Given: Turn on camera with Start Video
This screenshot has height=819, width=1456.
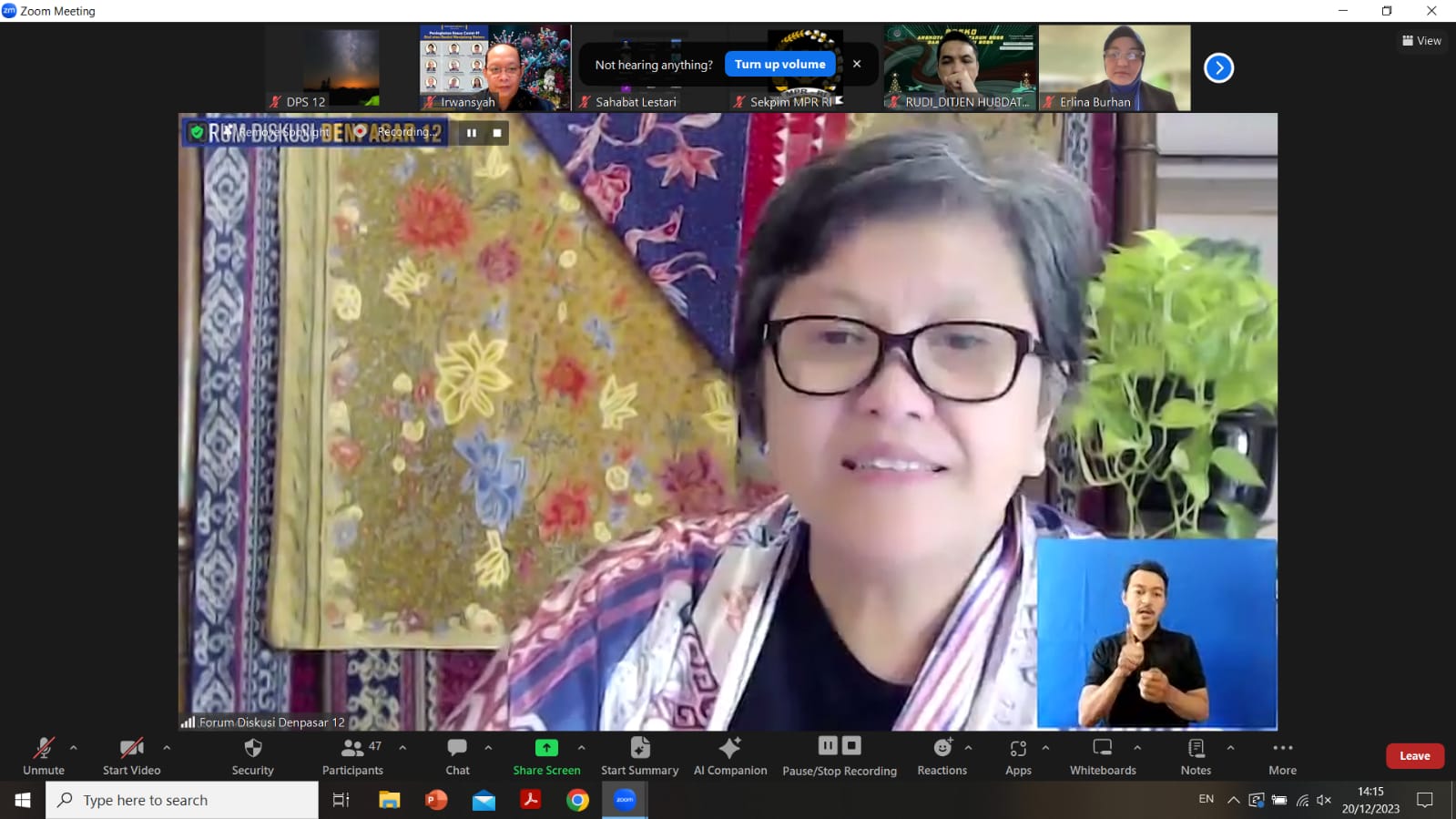Looking at the screenshot, I should (x=131, y=755).
